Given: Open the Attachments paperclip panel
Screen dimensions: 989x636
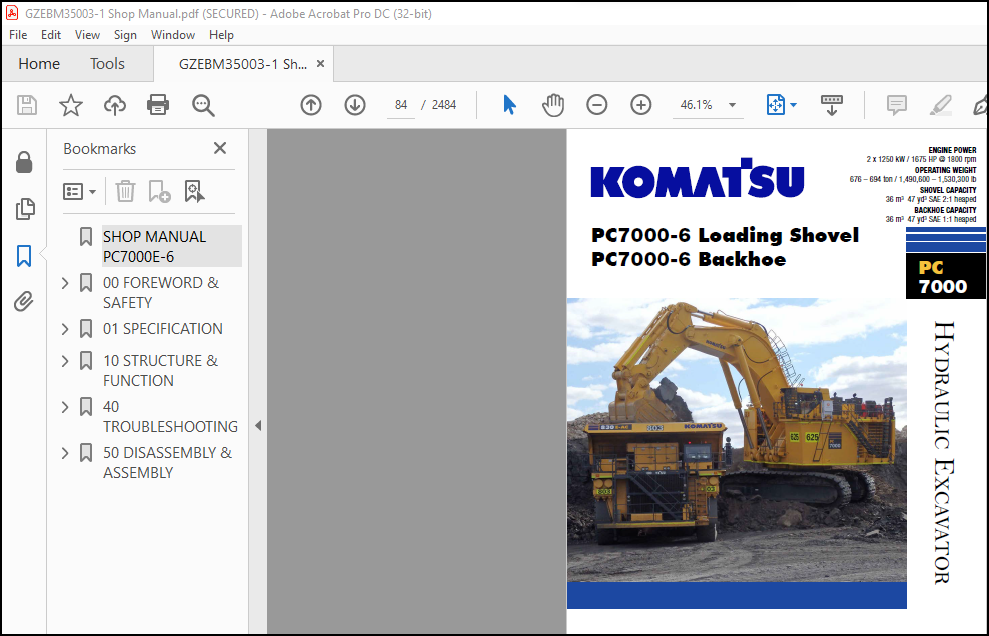Looking at the screenshot, I should pyautogui.click(x=24, y=302).
